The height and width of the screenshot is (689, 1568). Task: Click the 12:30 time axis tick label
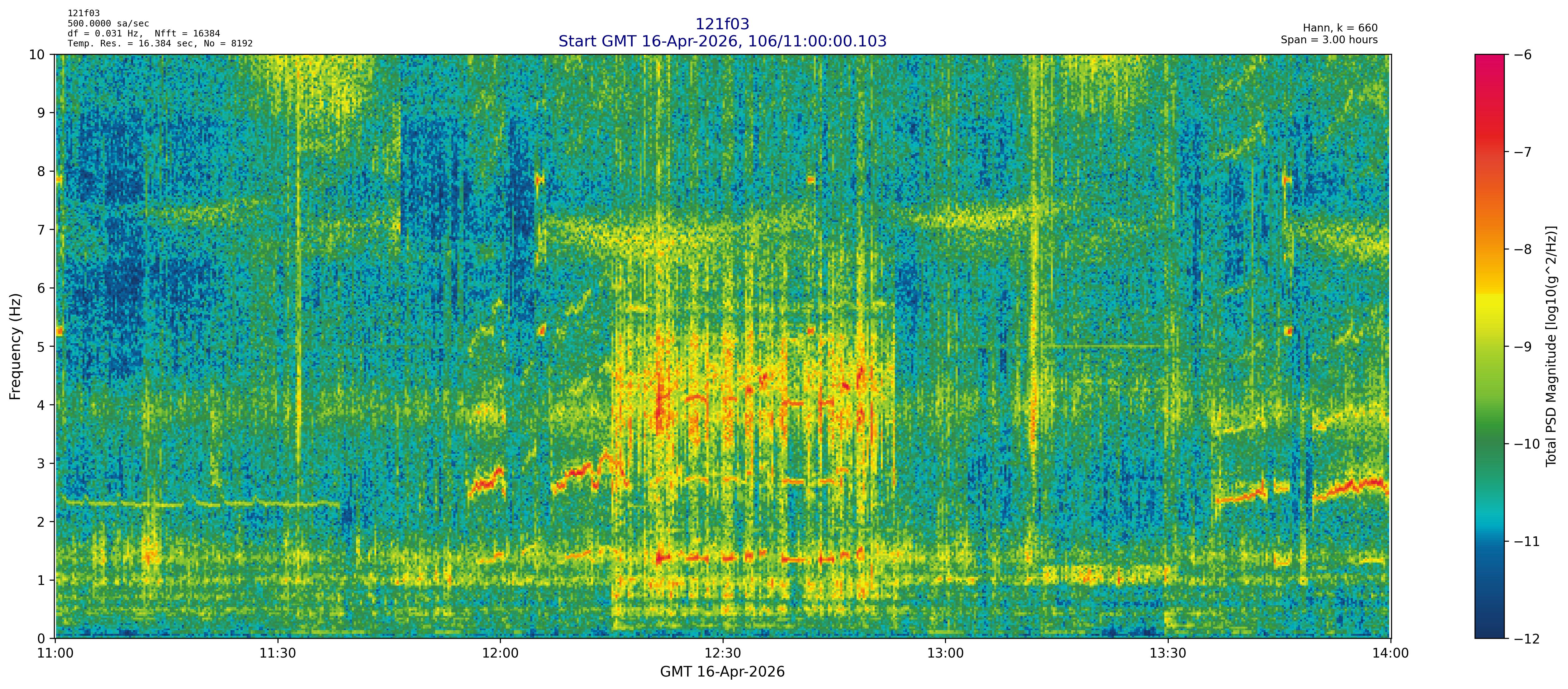723,654
